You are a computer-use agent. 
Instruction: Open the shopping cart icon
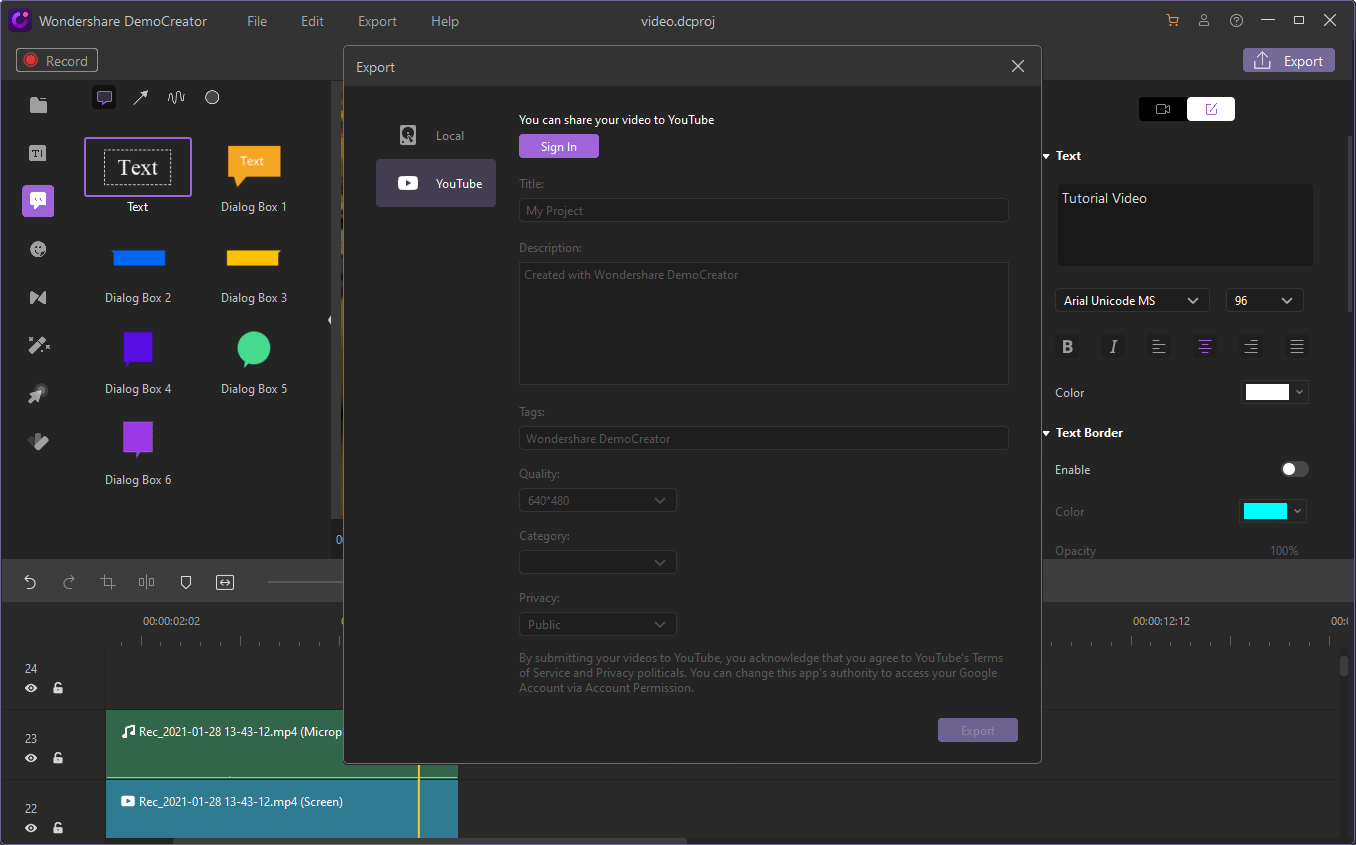click(x=1172, y=21)
